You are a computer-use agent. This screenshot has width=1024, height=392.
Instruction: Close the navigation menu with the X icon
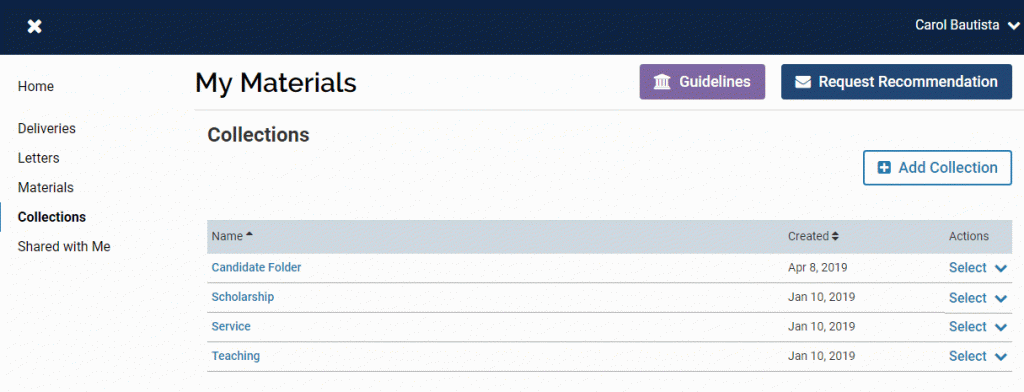[35, 26]
